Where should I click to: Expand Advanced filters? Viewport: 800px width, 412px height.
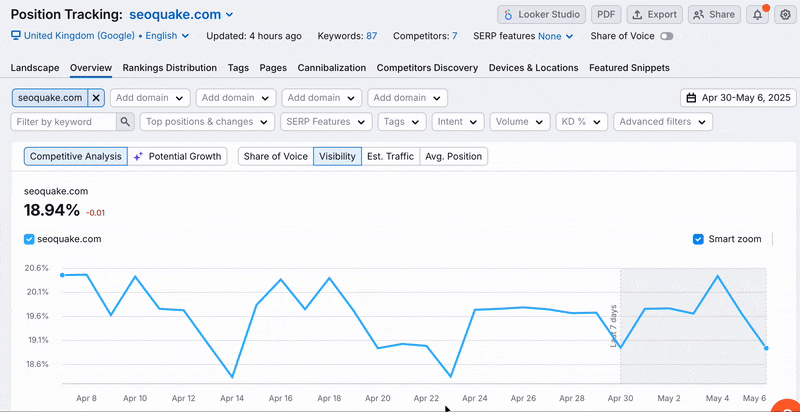pyautogui.click(x=663, y=122)
